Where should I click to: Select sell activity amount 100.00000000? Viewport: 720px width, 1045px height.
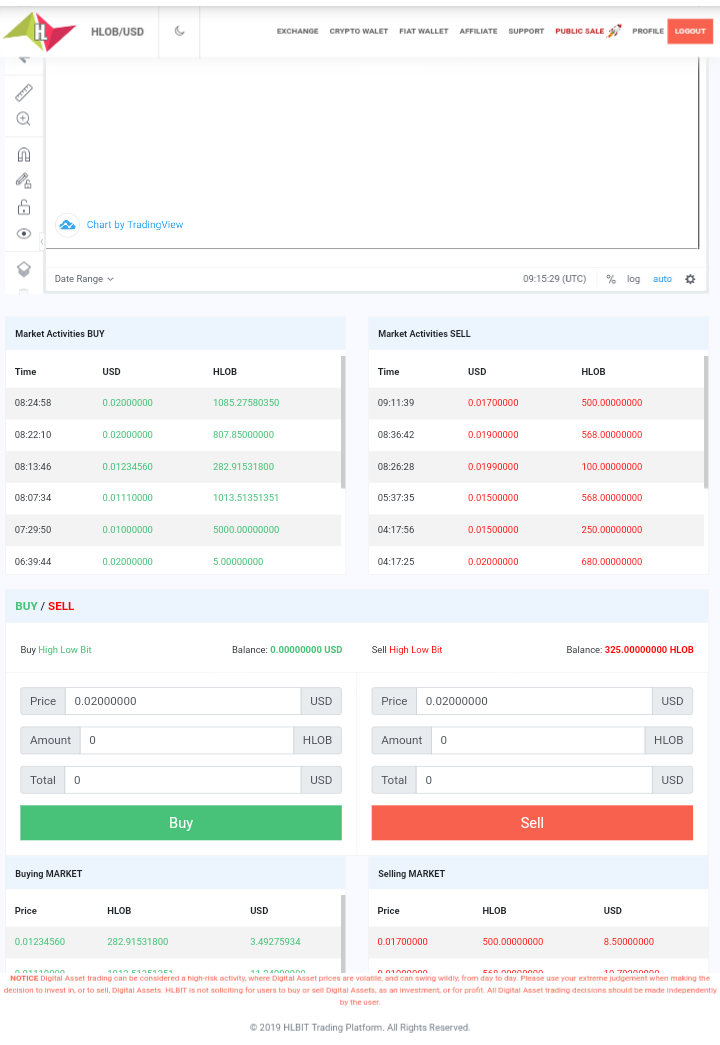(612, 467)
